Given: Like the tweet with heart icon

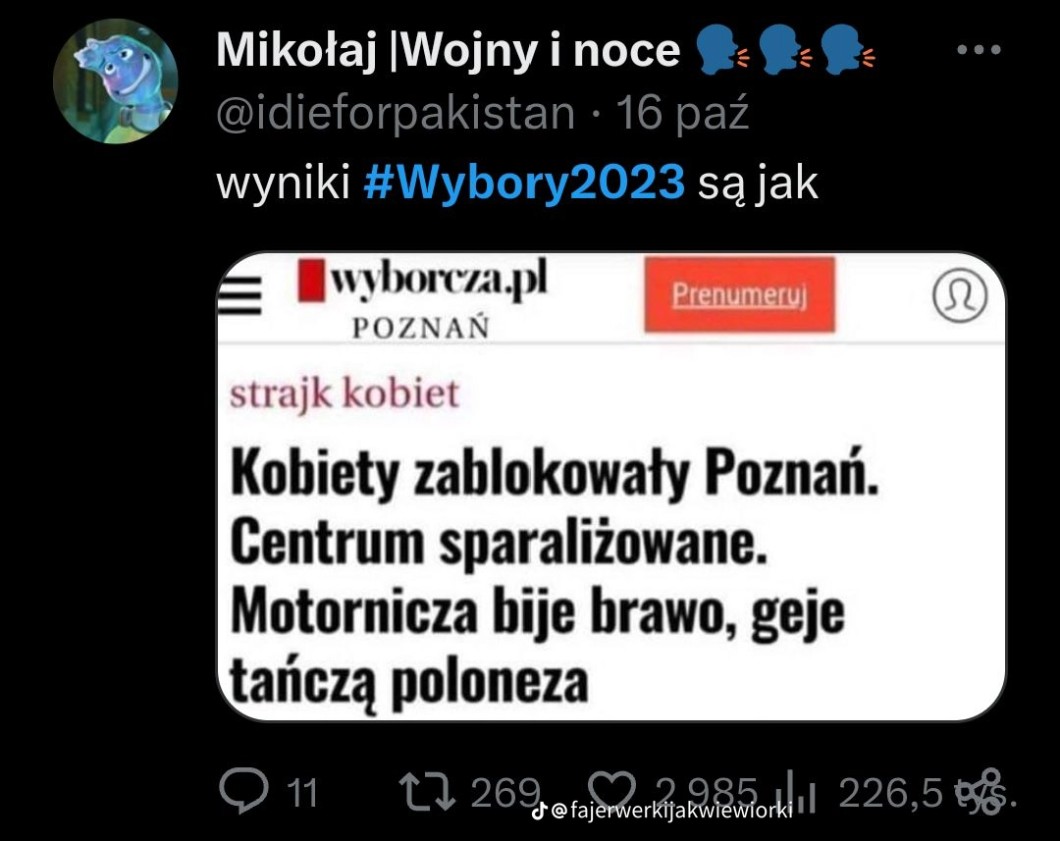Looking at the screenshot, I should point(612,791).
